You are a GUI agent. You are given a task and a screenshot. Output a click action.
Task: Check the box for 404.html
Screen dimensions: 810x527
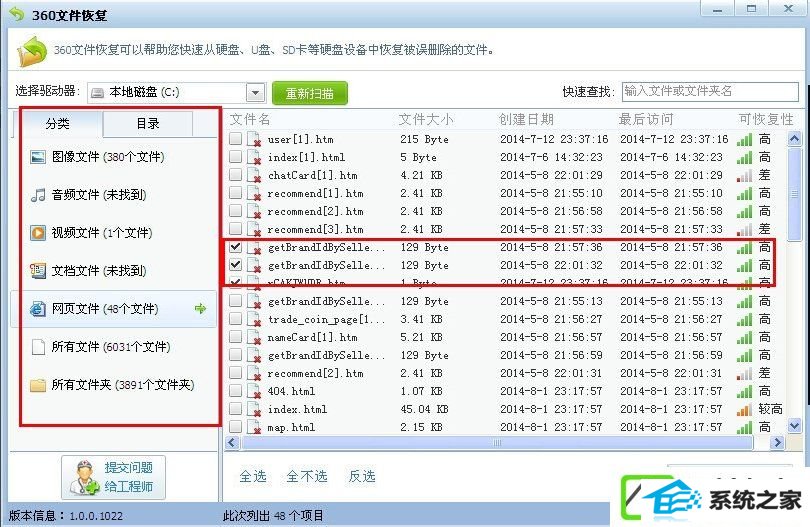[236, 391]
